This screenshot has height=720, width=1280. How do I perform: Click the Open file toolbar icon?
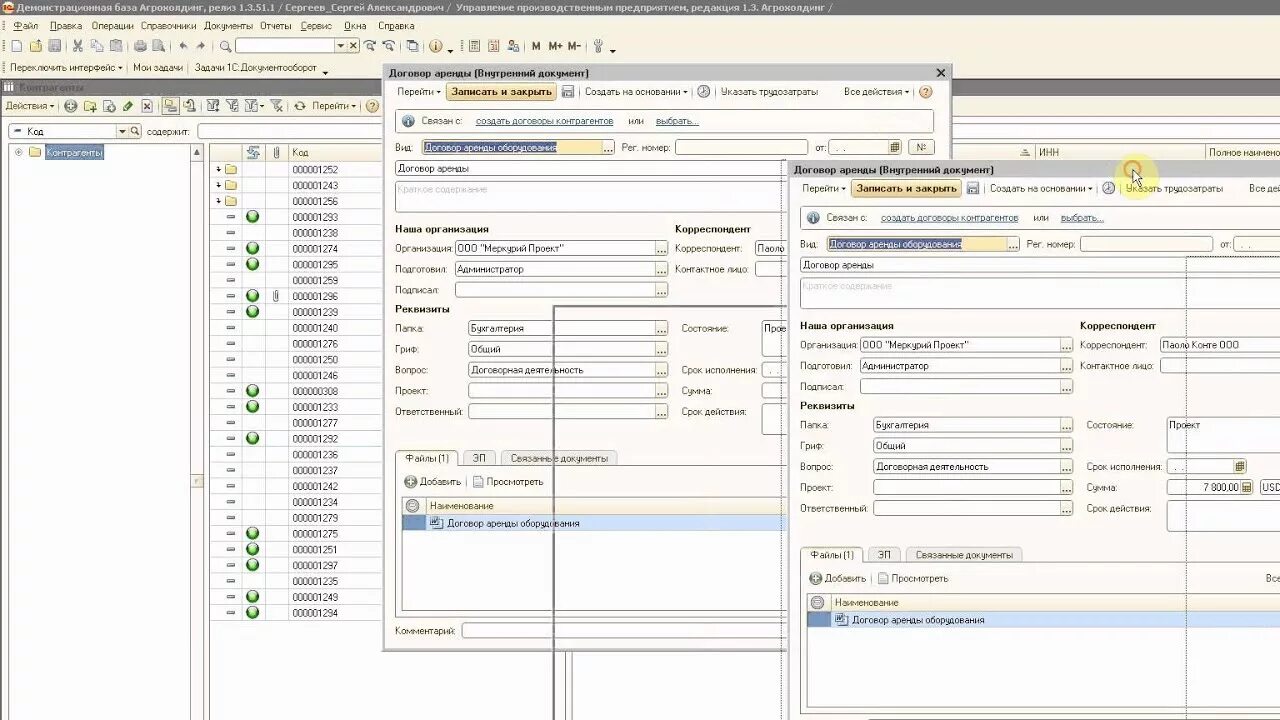[x=36, y=46]
